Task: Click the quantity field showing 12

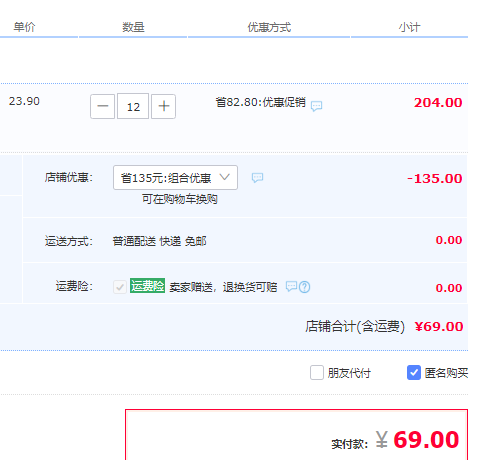Action: click(x=133, y=106)
